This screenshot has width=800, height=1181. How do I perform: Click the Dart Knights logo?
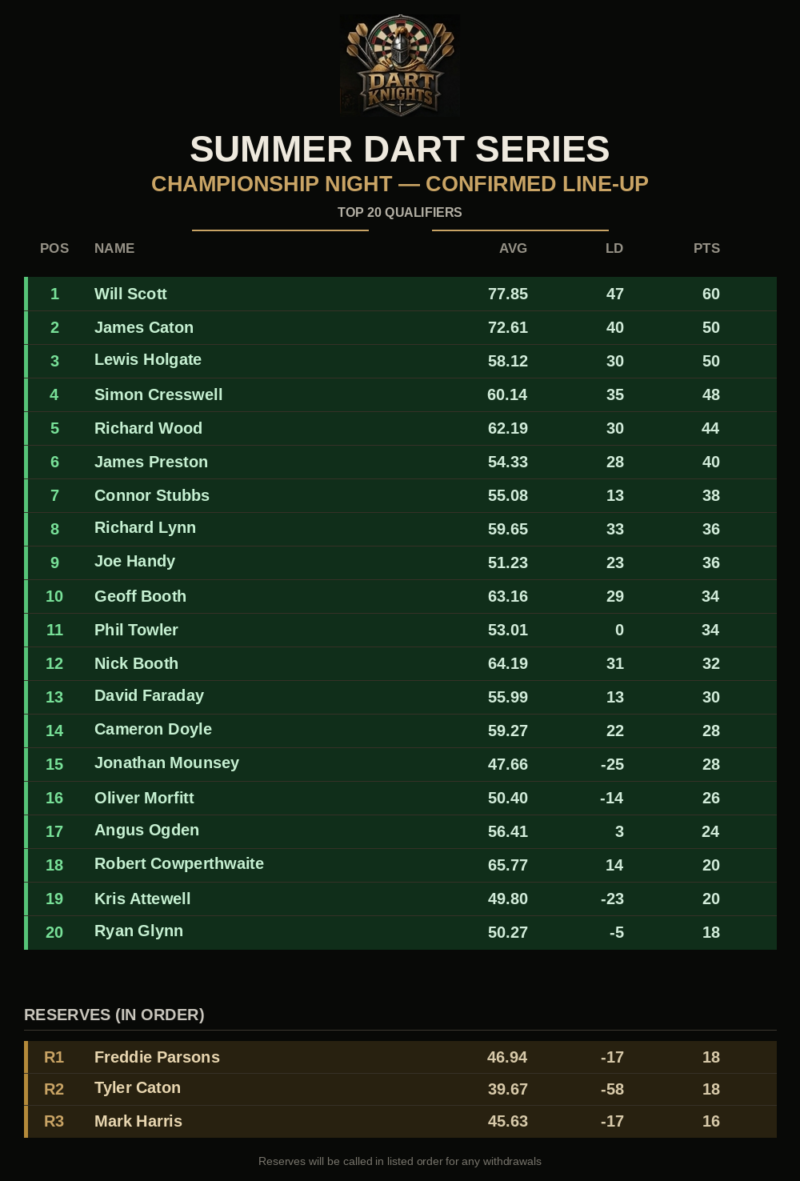[x=400, y=66]
